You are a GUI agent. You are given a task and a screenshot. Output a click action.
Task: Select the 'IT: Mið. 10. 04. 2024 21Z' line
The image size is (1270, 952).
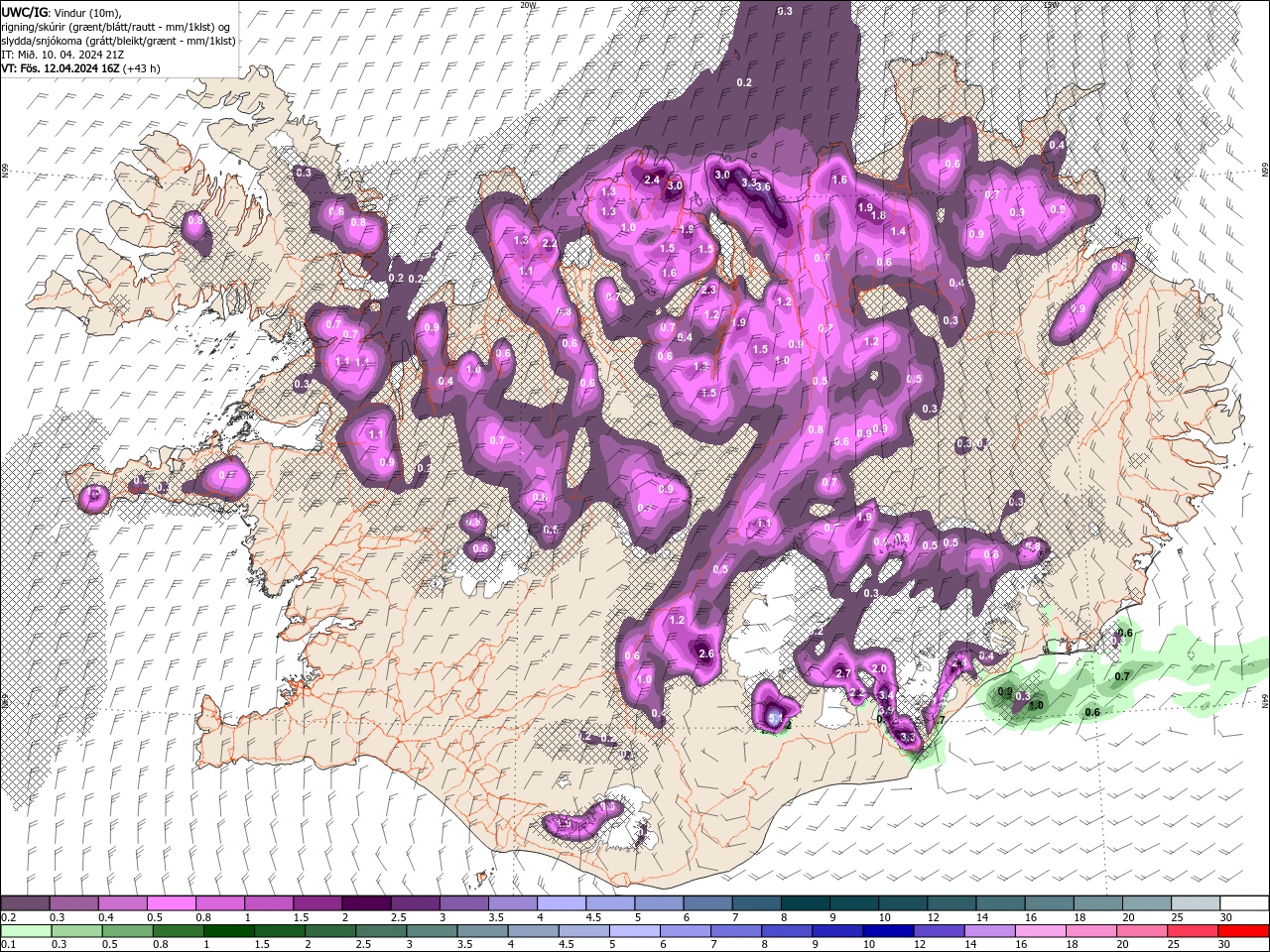(x=63, y=55)
